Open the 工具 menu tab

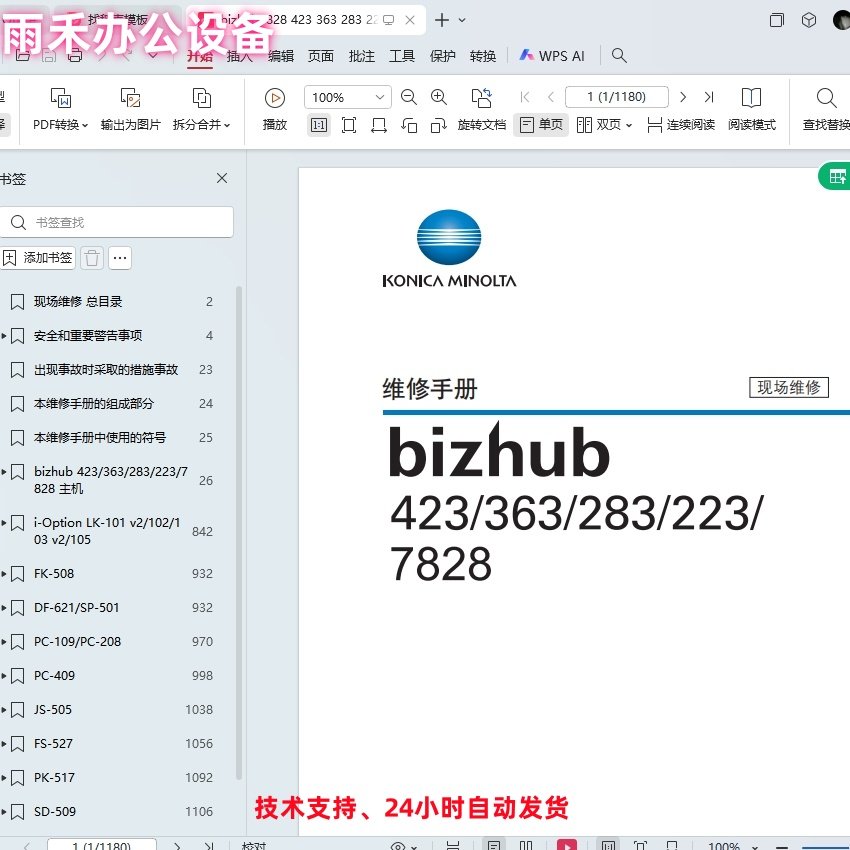402,57
